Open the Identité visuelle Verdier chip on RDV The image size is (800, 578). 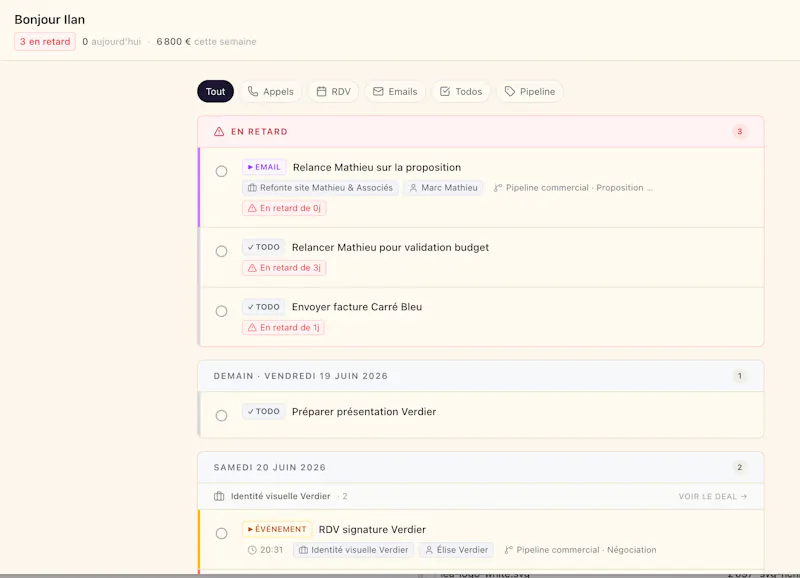354,550
